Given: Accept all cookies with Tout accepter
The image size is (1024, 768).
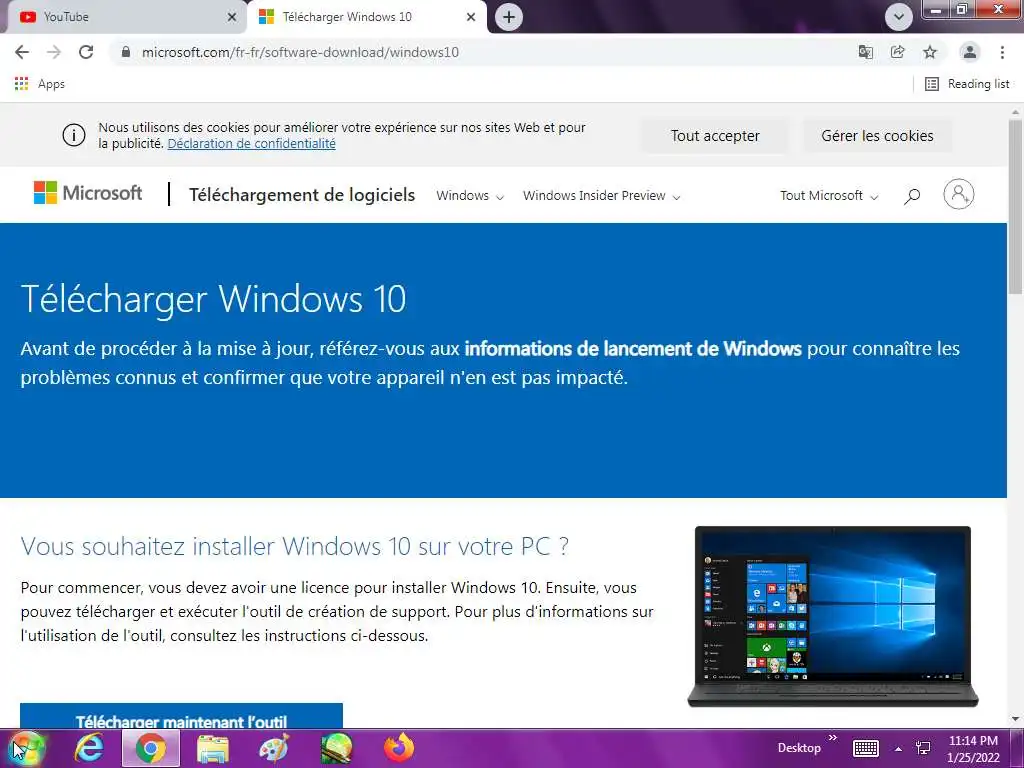Looking at the screenshot, I should pos(714,136).
